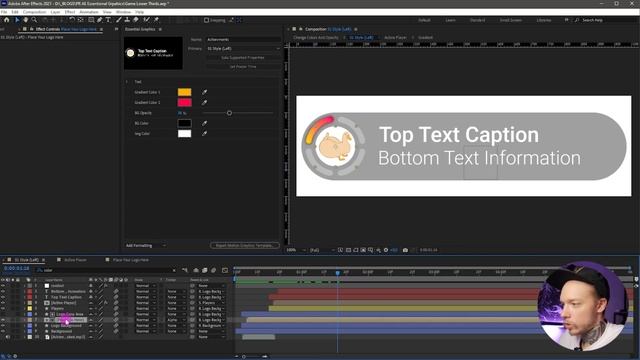The image size is (640, 360).
Task: Open the Add Formatting dropdown
Action: (146, 245)
